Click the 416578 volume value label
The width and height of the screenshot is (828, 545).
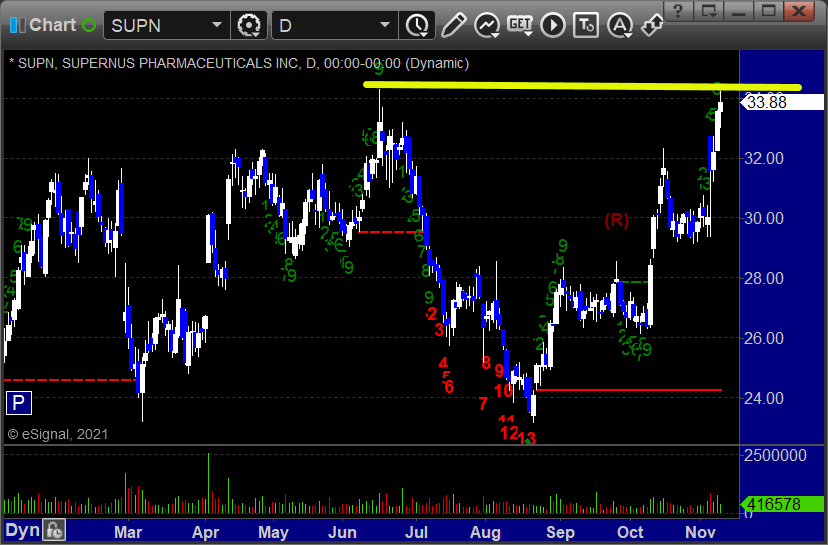[782, 504]
